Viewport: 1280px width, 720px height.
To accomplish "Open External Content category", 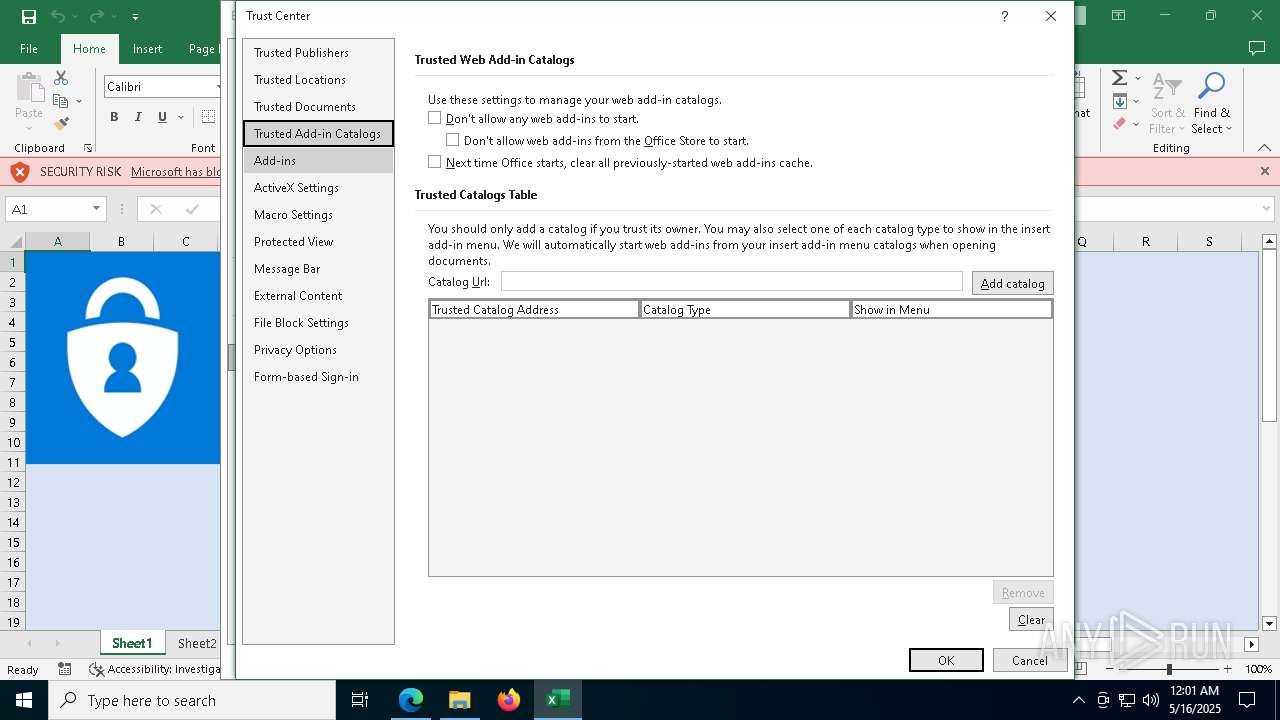I will click(x=318, y=295).
